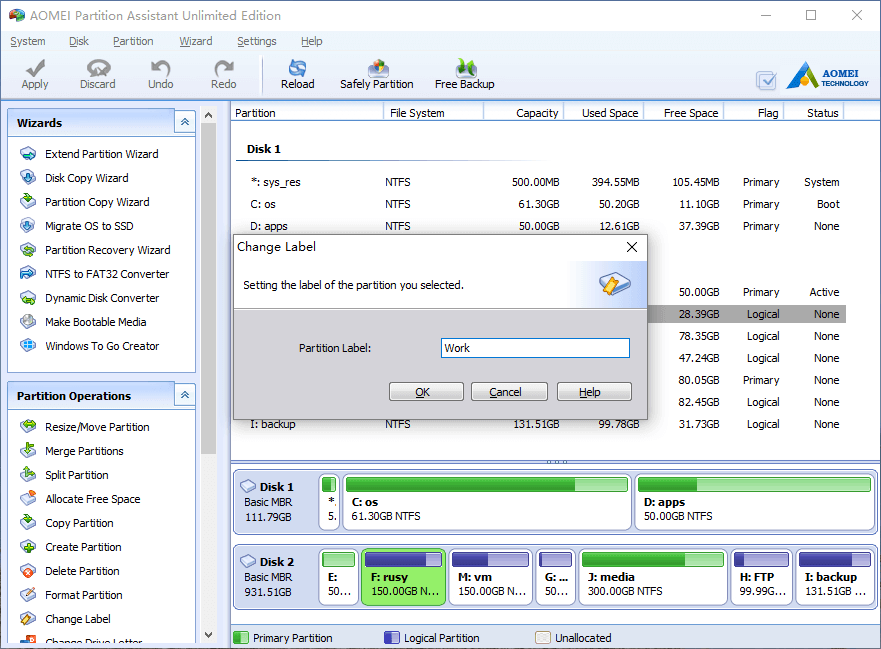Click Help button in dialog
The image size is (881, 649).
pyautogui.click(x=594, y=392)
